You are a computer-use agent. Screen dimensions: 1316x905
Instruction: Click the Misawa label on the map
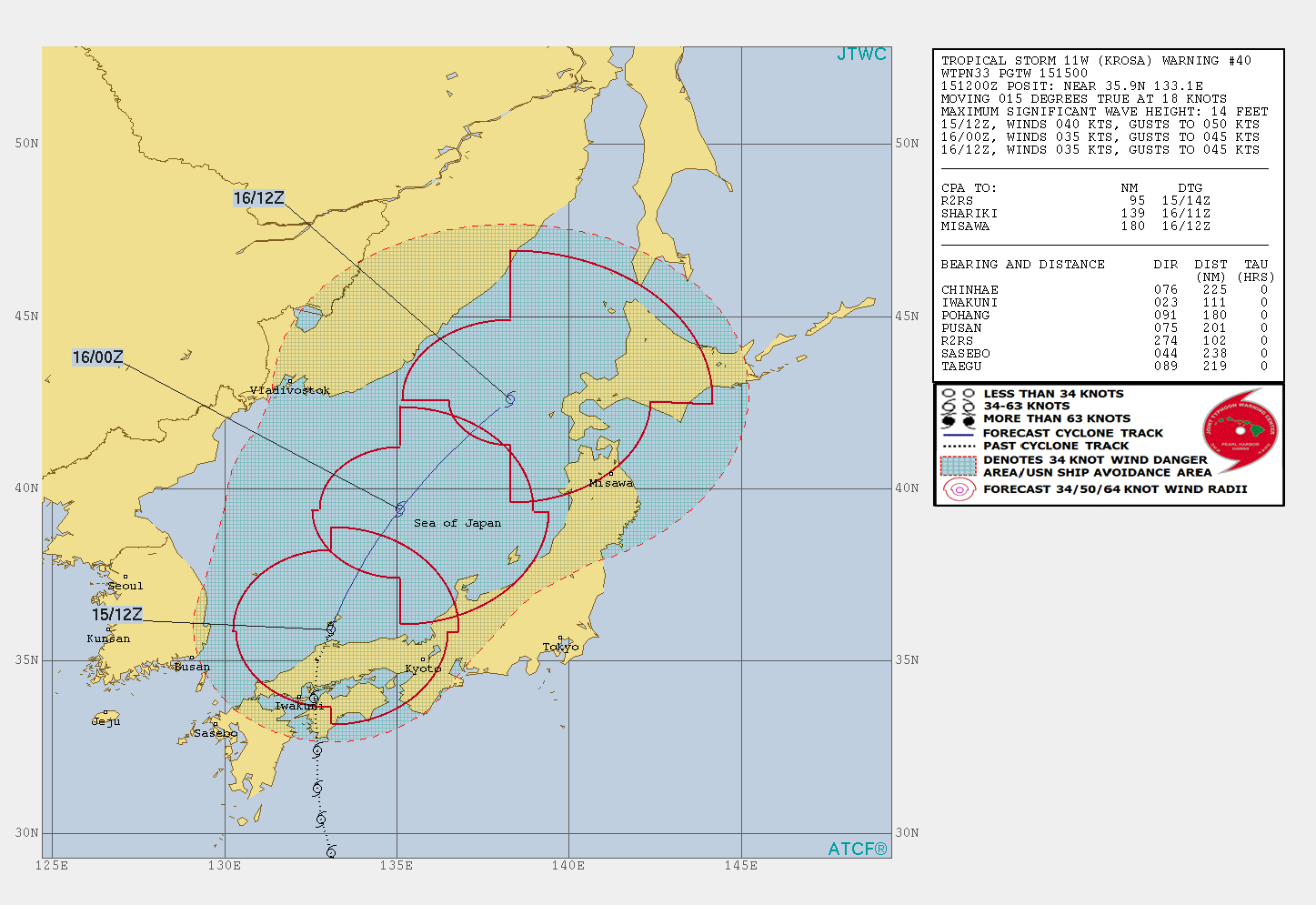[611, 483]
